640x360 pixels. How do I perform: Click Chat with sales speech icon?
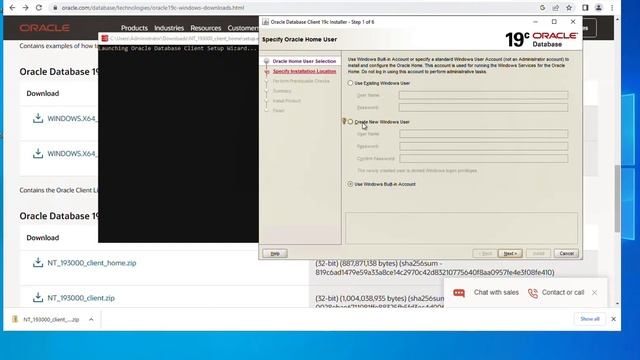point(459,293)
